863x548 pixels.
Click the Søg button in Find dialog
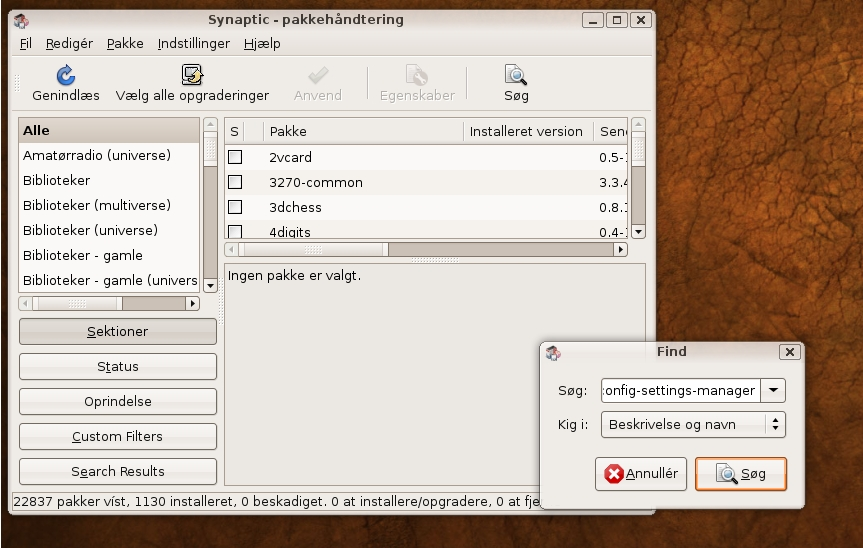pyautogui.click(x=741, y=474)
